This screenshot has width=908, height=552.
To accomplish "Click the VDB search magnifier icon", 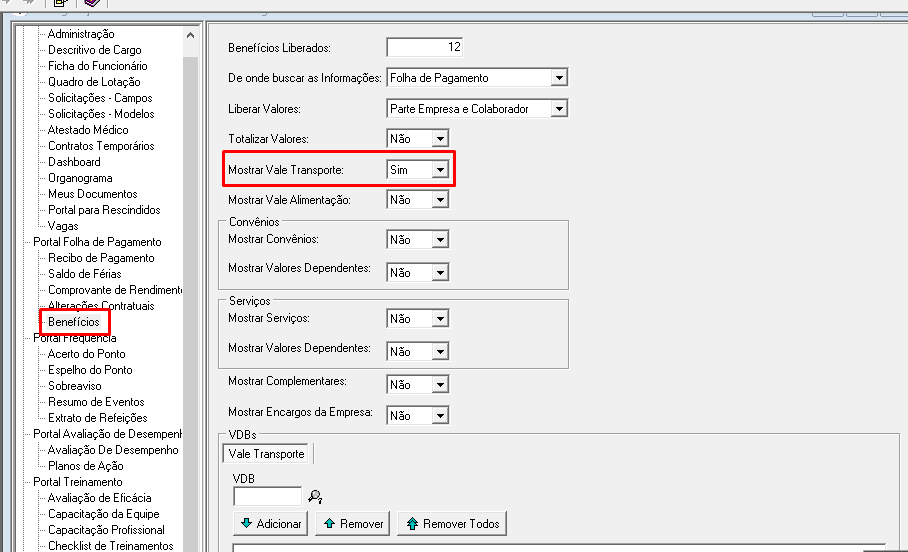I will pyautogui.click(x=315, y=496).
